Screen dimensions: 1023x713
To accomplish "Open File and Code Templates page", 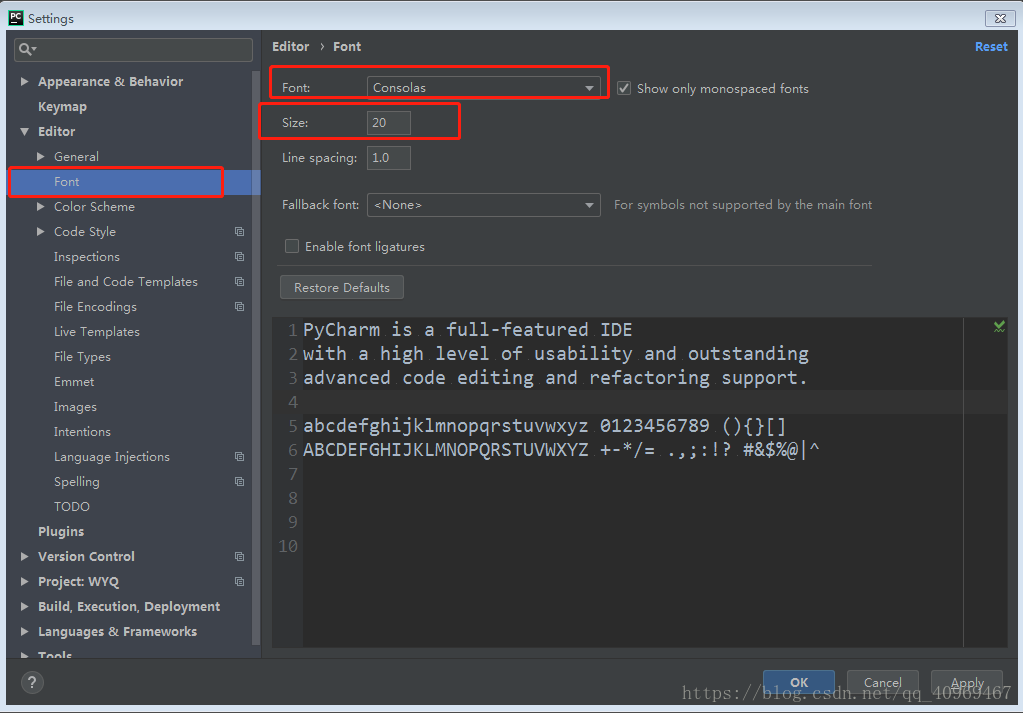I will [126, 282].
